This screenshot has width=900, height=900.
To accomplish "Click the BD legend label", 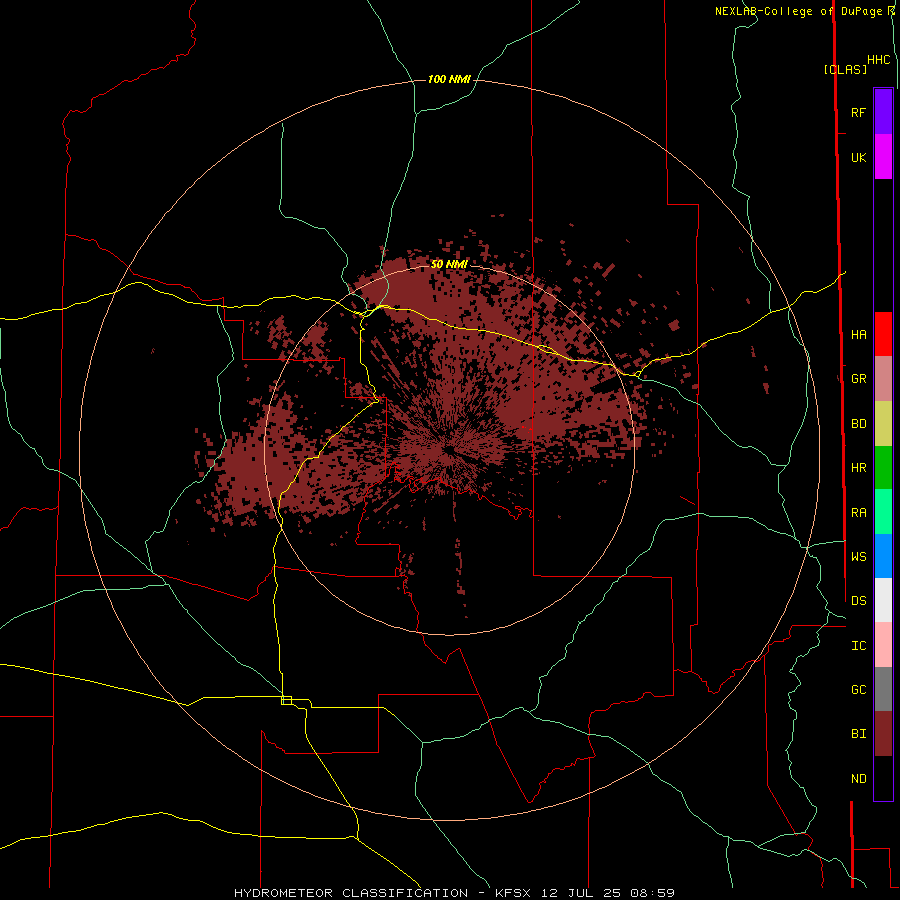I will click(x=858, y=424).
